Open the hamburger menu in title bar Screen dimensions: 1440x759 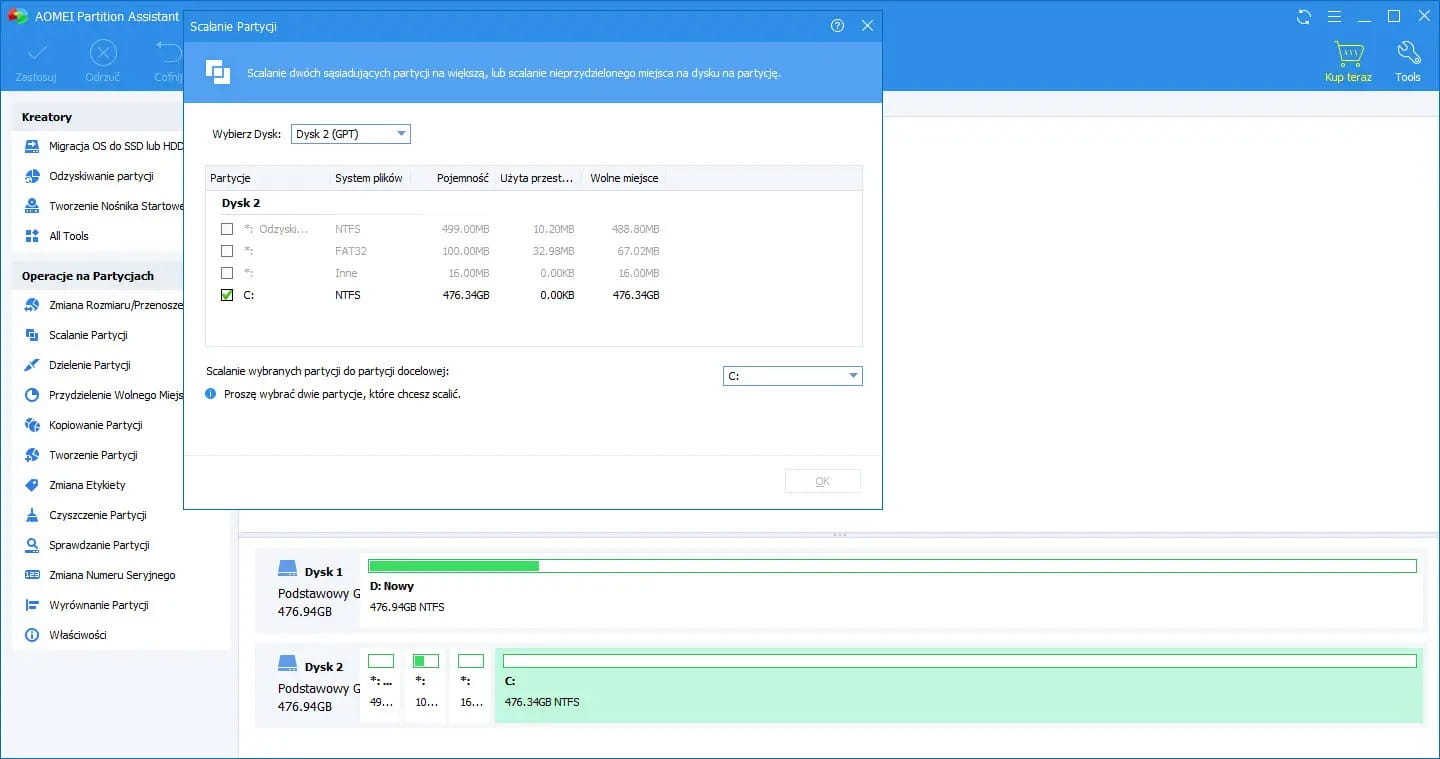tap(1333, 17)
